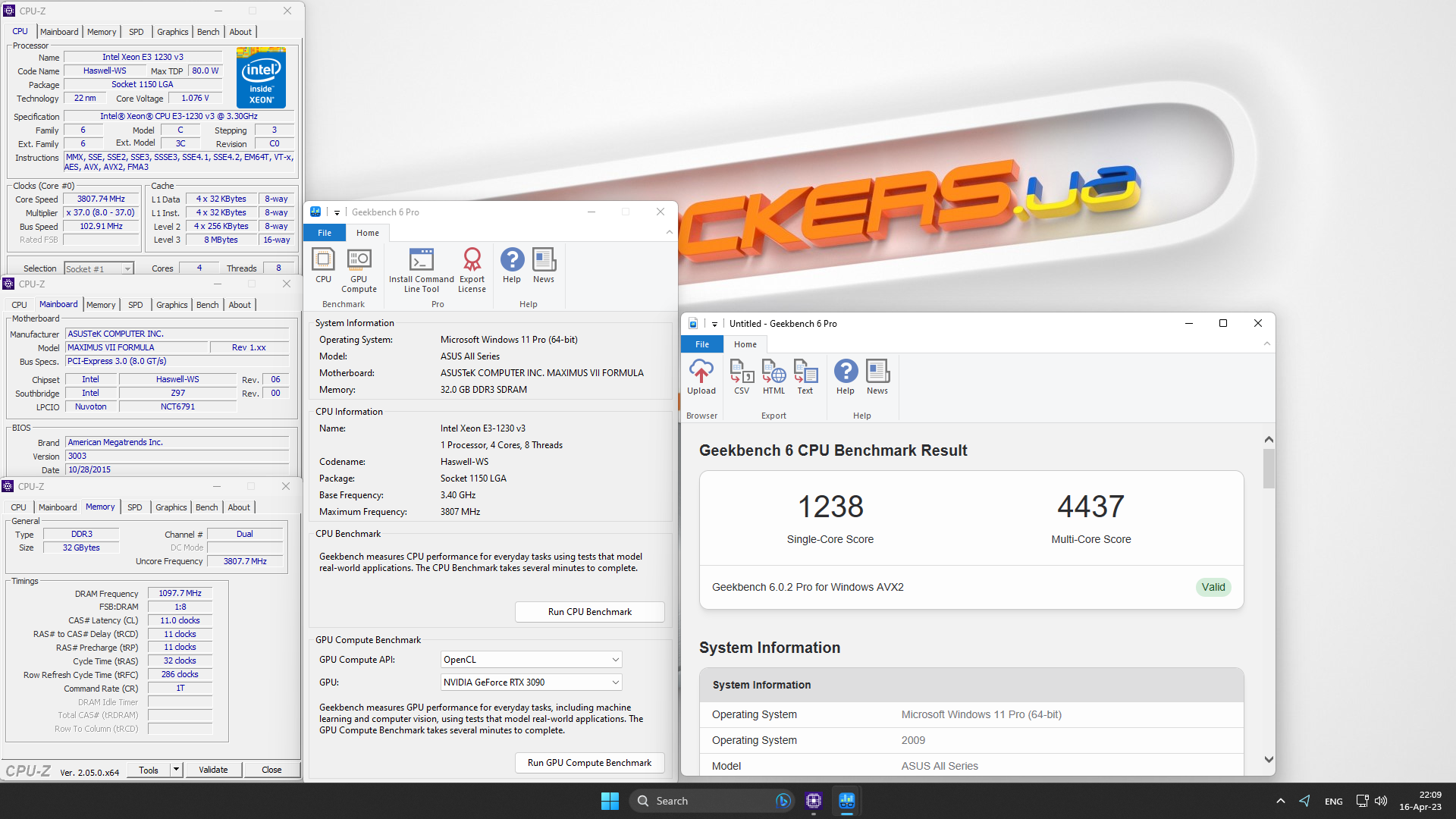Click the scroll up arrow in the result window
1456x819 pixels.
click(1269, 440)
